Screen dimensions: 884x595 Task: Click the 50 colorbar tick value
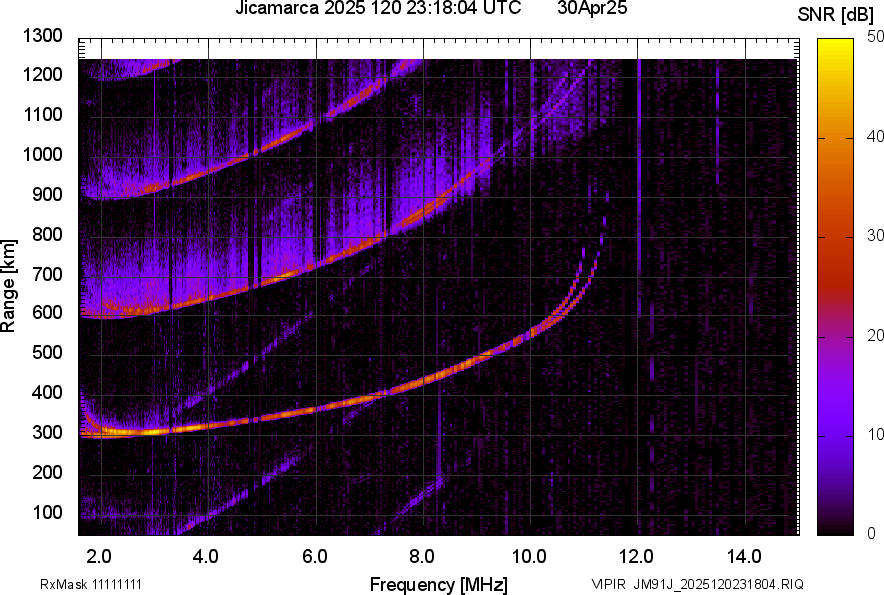tap(876, 37)
